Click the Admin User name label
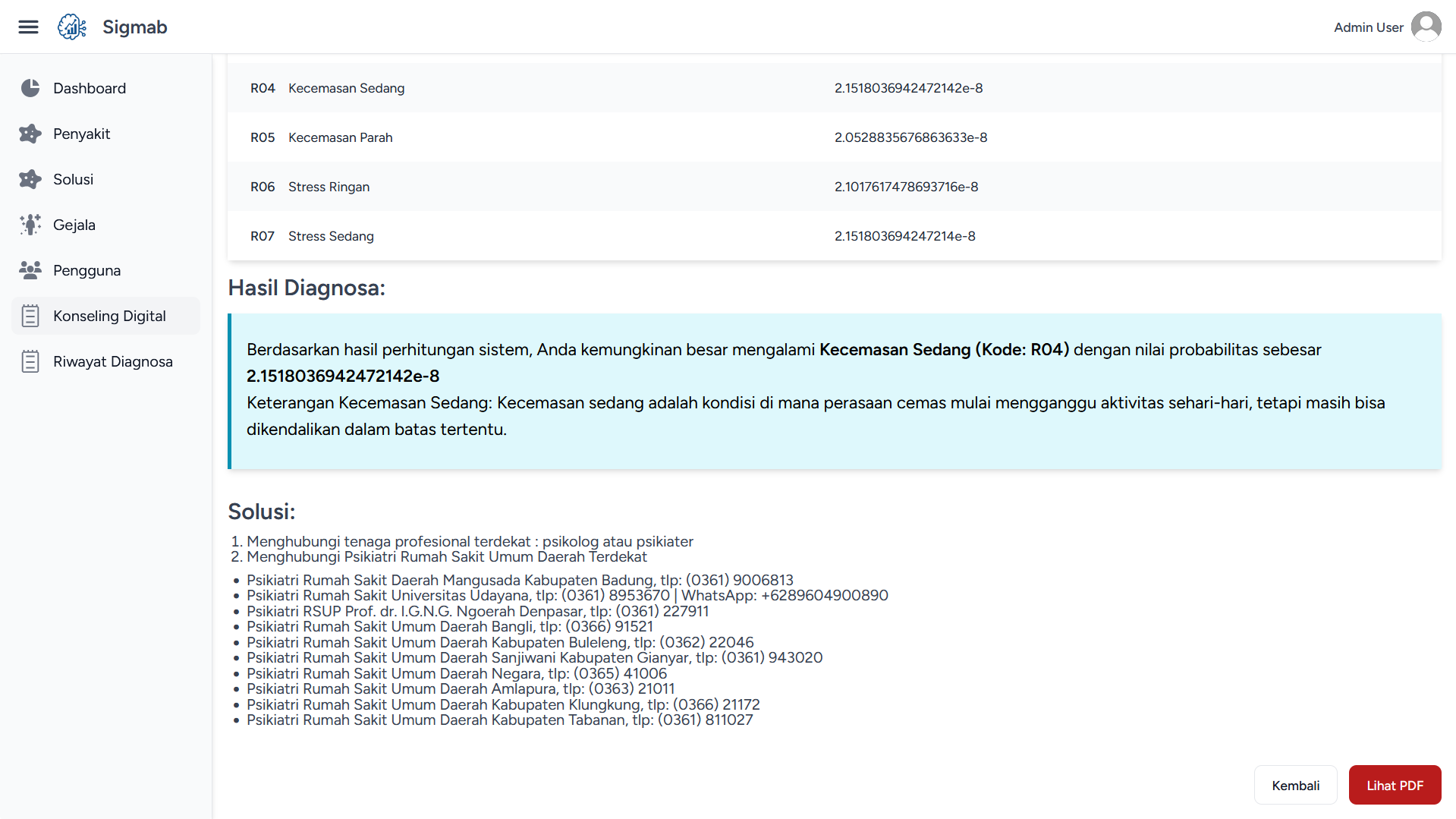Viewport: 1456px width, 819px height. click(x=1368, y=27)
